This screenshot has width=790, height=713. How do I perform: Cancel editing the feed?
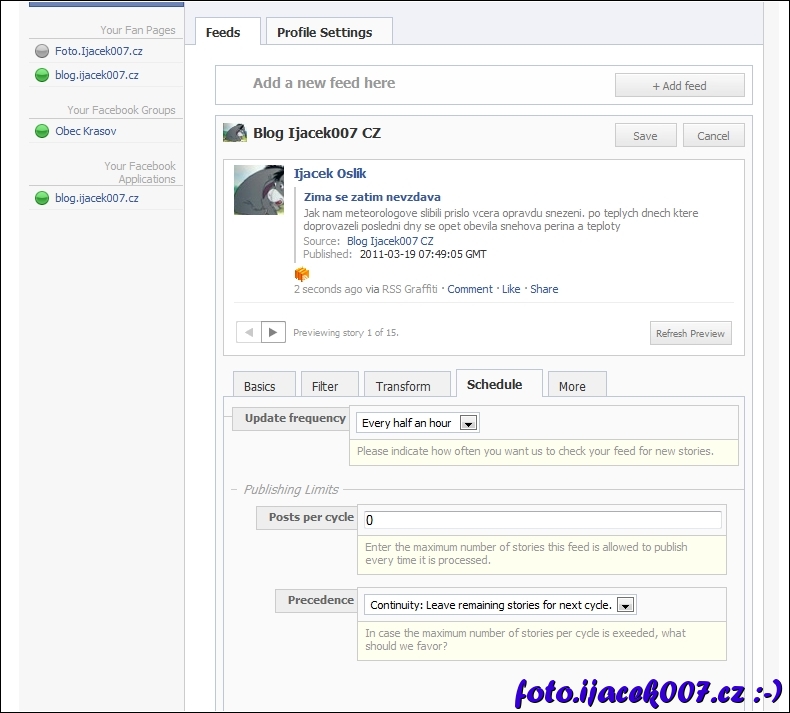pos(713,136)
